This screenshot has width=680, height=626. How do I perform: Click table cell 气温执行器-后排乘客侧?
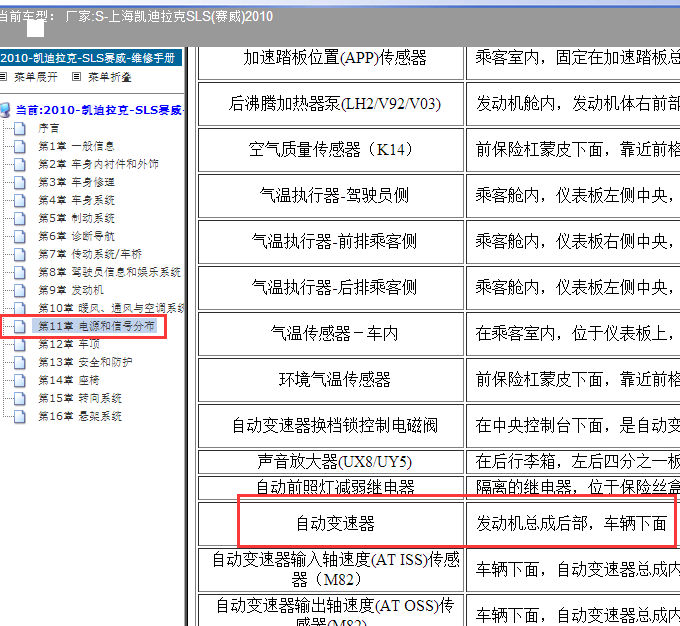pyautogui.click(x=331, y=288)
